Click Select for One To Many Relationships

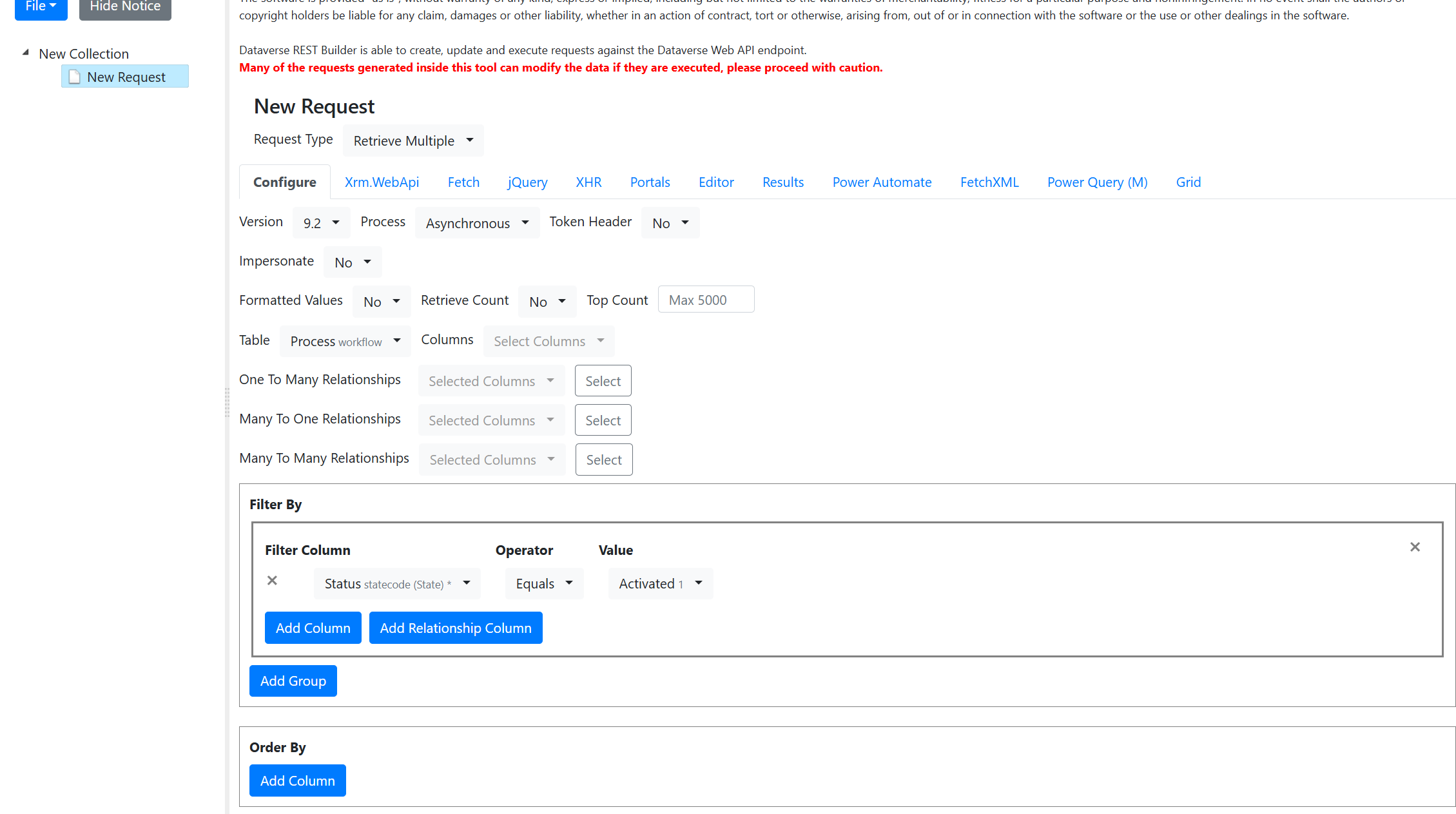tap(603, 381)
